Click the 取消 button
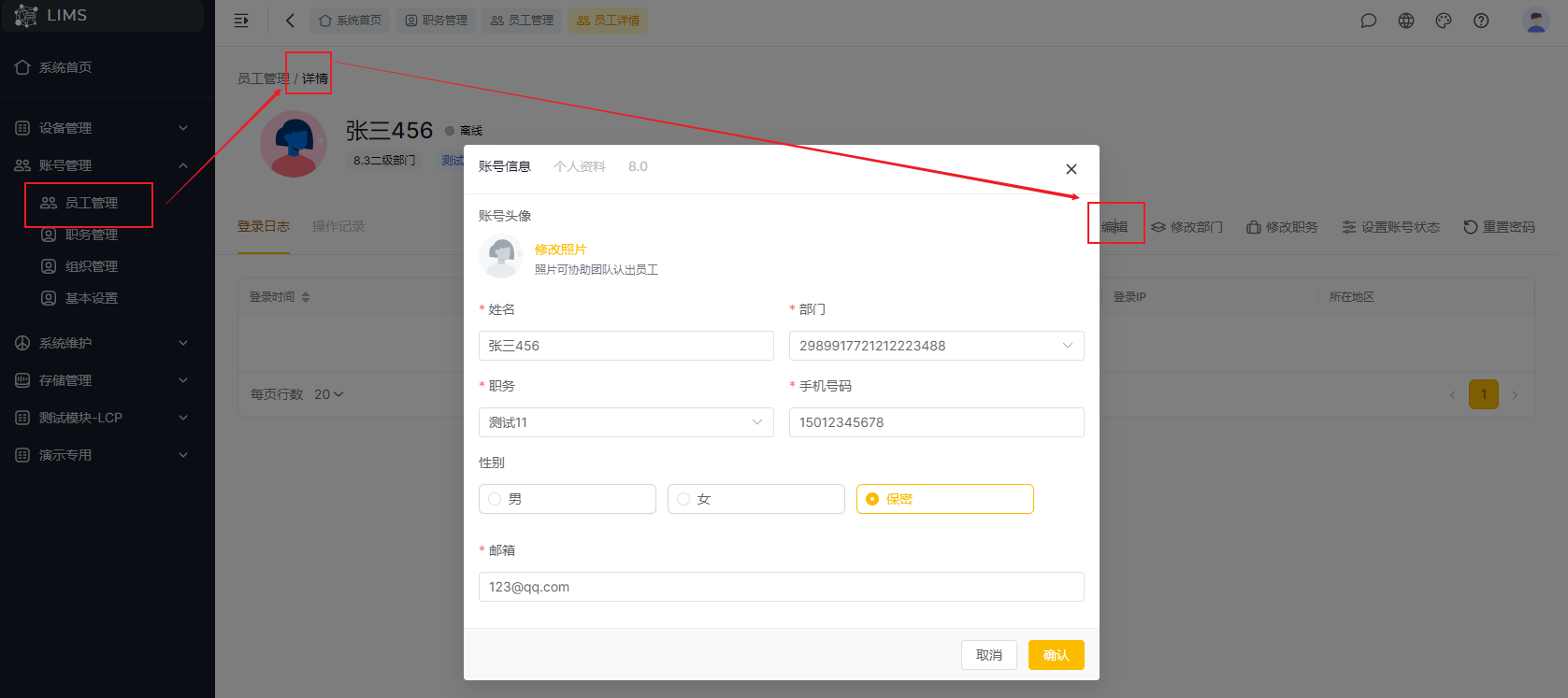 click(989, 655)
